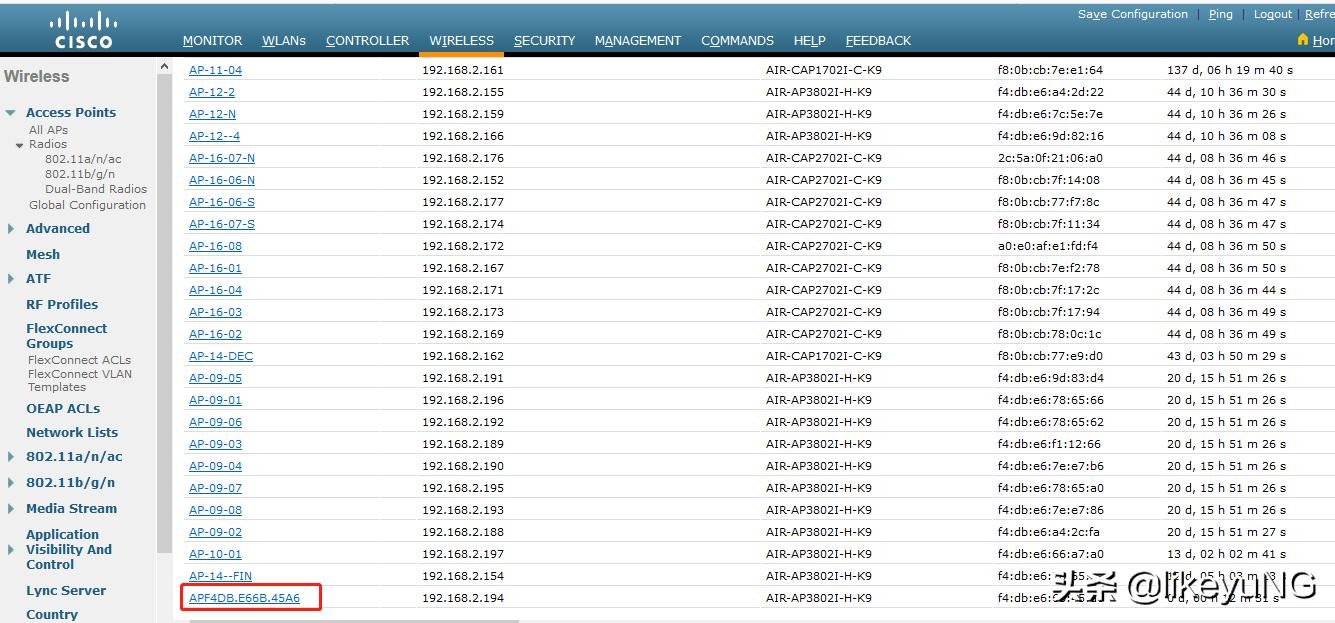Click the horizontal scrollbar below the table

coord(354,620)
